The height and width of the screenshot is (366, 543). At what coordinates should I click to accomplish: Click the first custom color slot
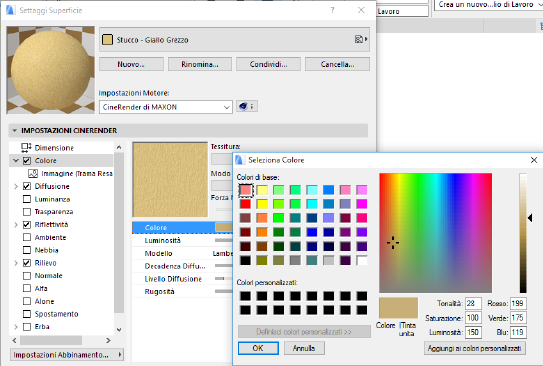[x=246, y=296]
